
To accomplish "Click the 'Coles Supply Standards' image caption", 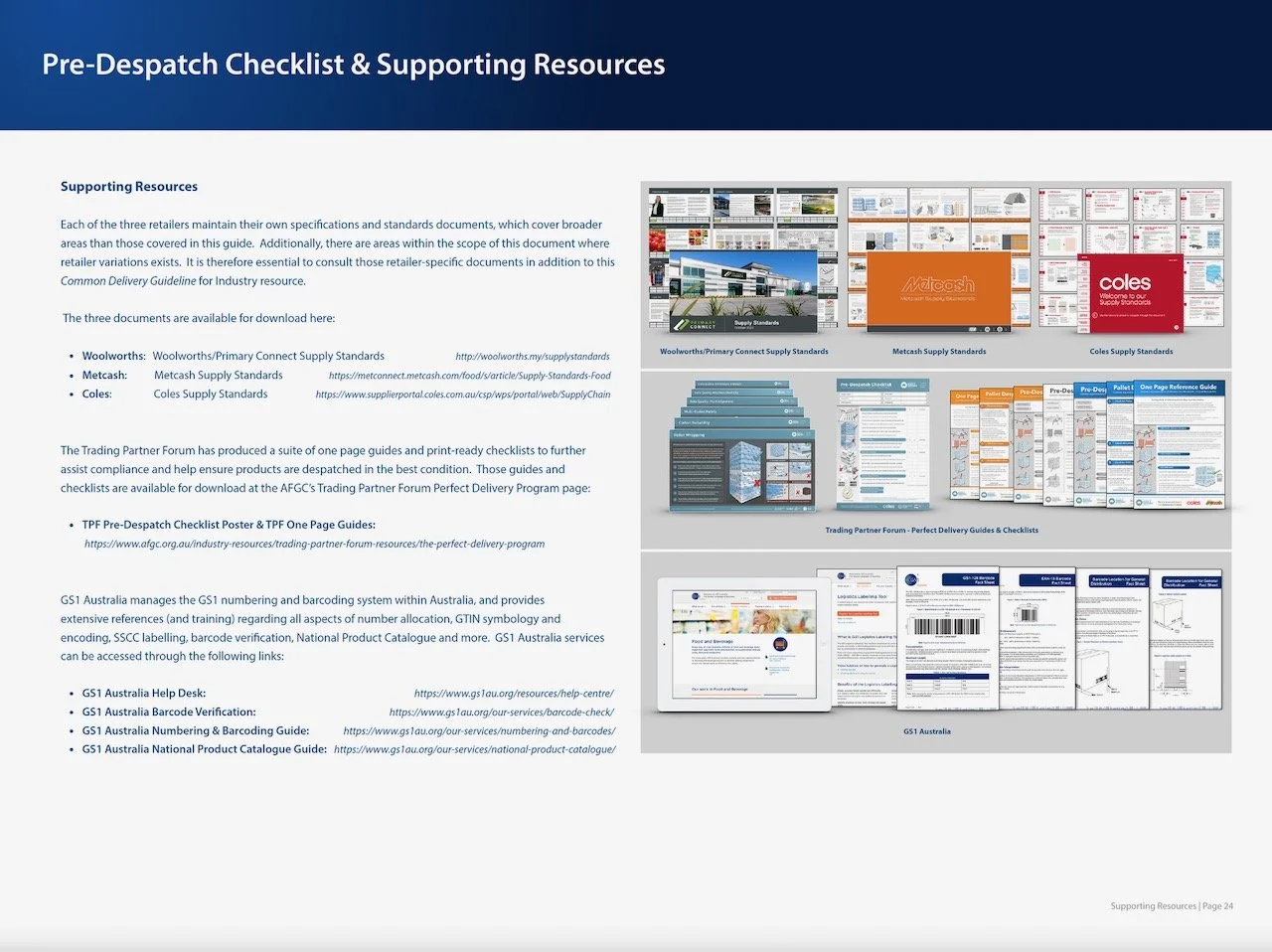I will 1131,352.
